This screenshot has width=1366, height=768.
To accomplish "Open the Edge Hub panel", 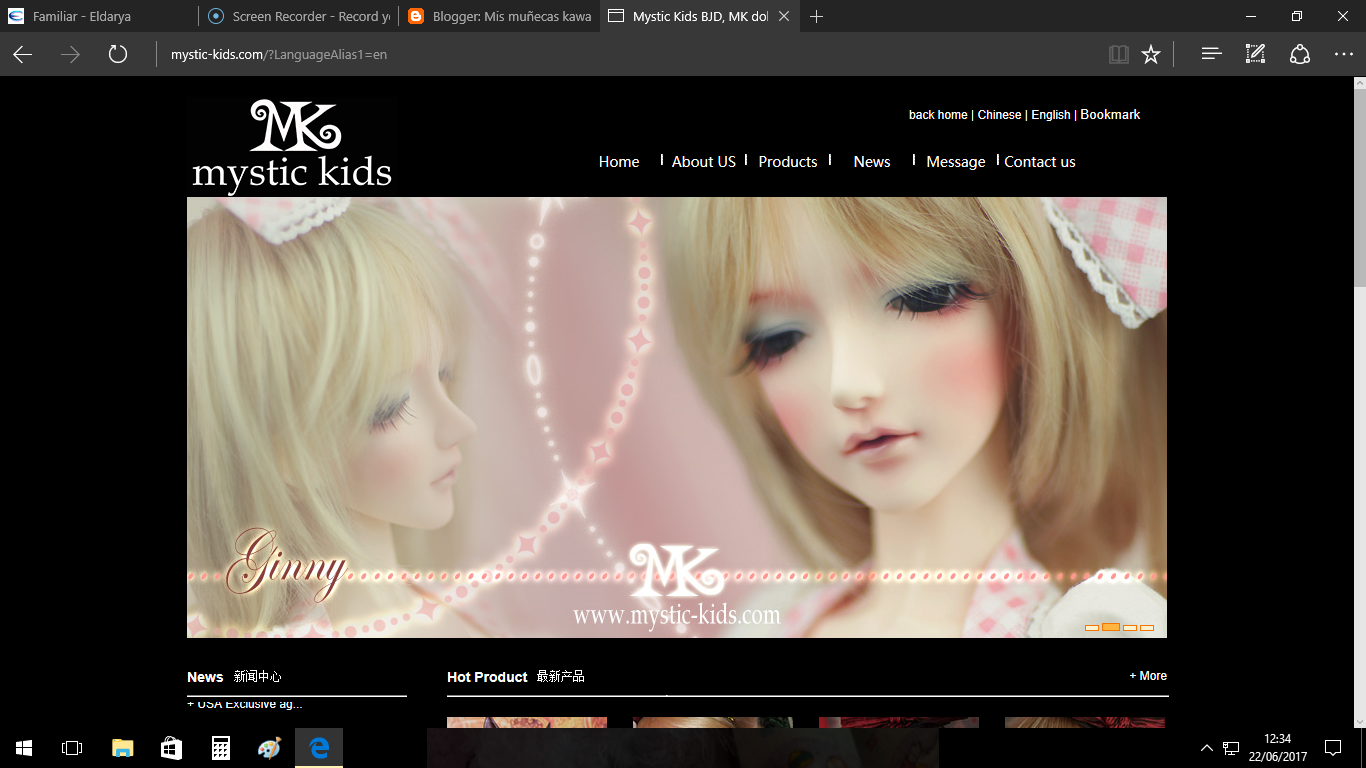I will point(1210,54).
